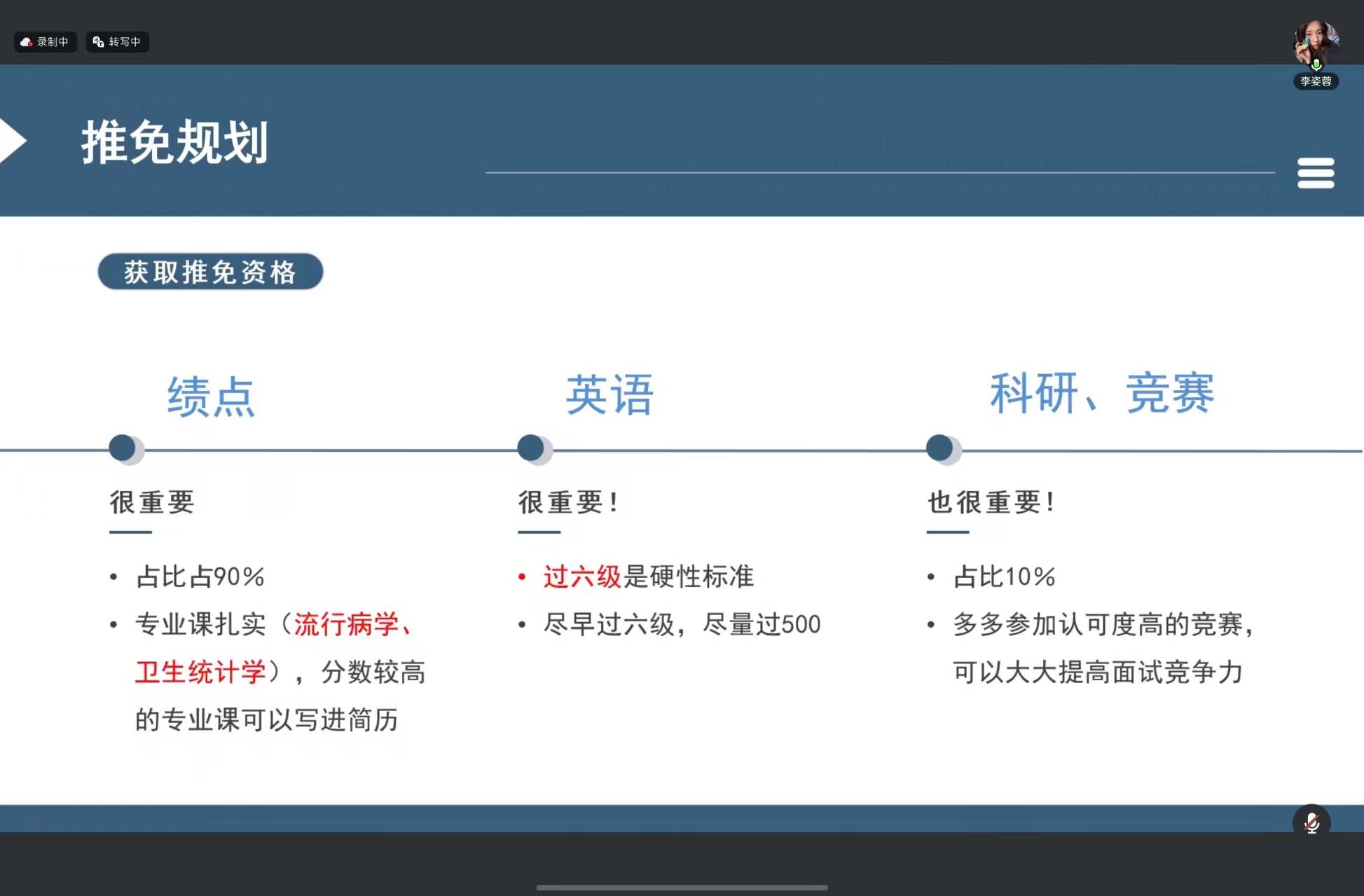Tap the bottom home indicator bar

pyautogui.click(x=682, y=887)
